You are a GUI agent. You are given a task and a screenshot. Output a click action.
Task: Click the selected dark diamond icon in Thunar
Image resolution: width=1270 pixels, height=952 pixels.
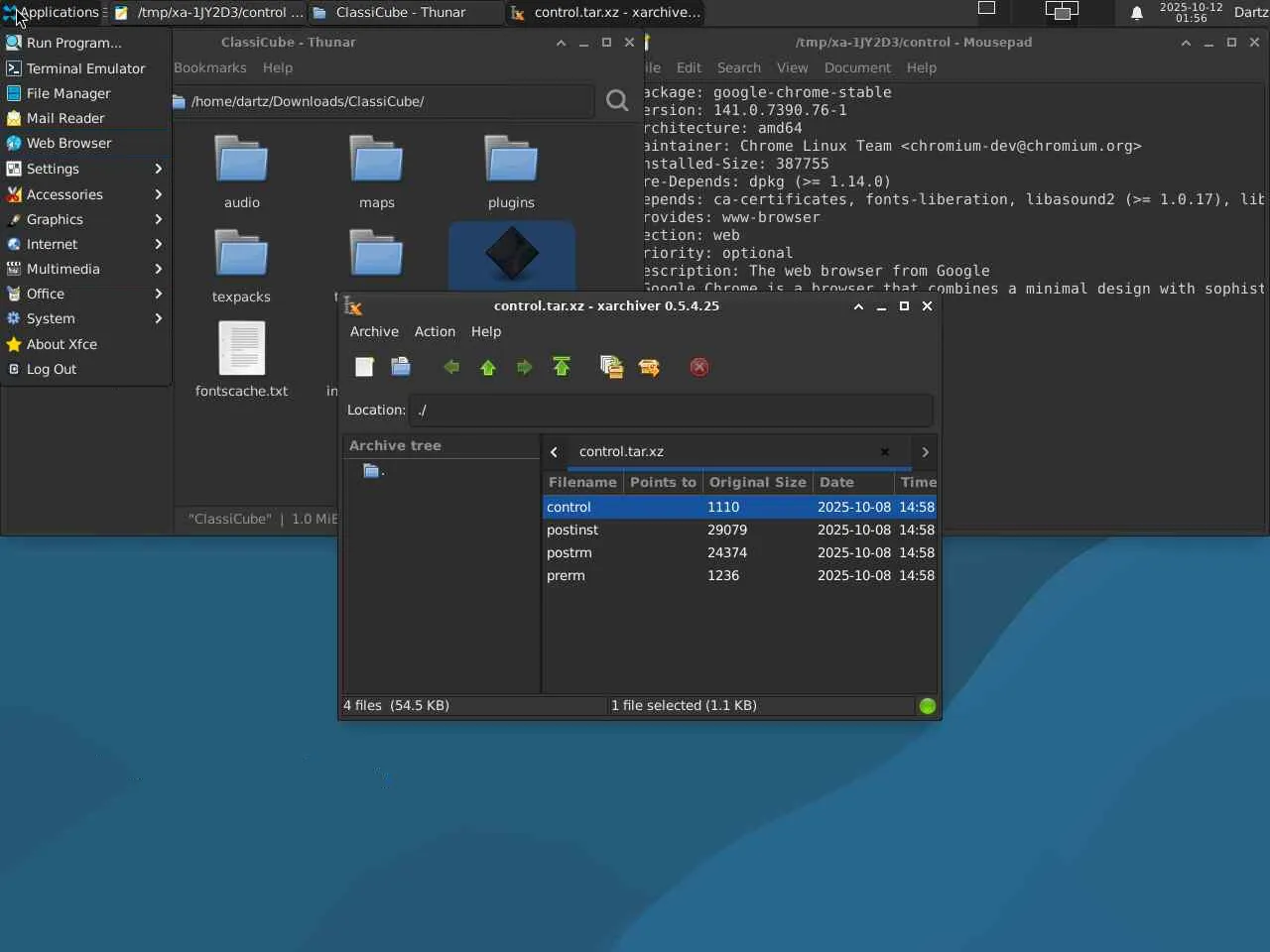click(512, 255)
